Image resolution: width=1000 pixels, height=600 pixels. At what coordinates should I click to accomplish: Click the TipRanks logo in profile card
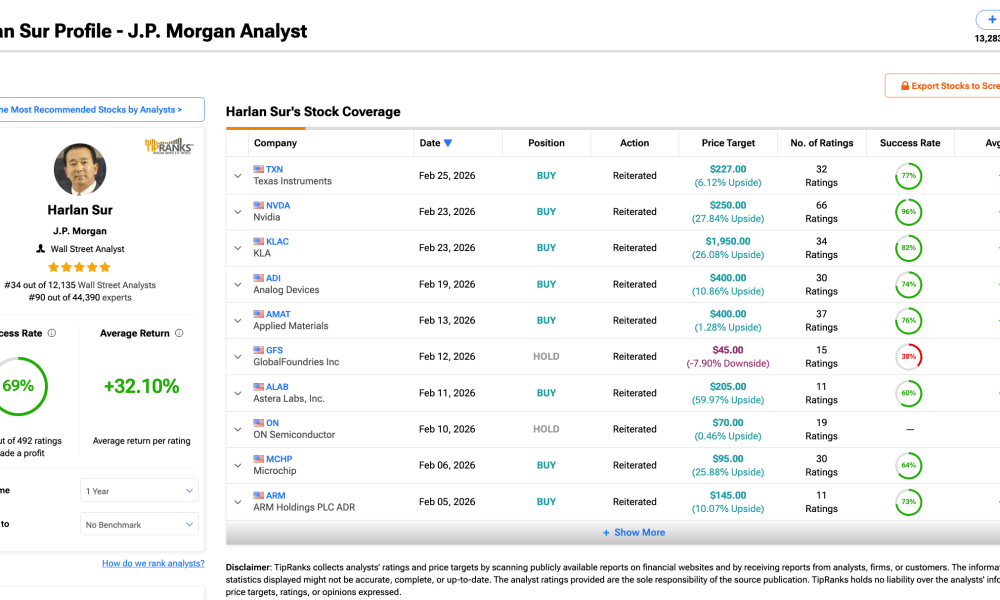click(169, 146)
